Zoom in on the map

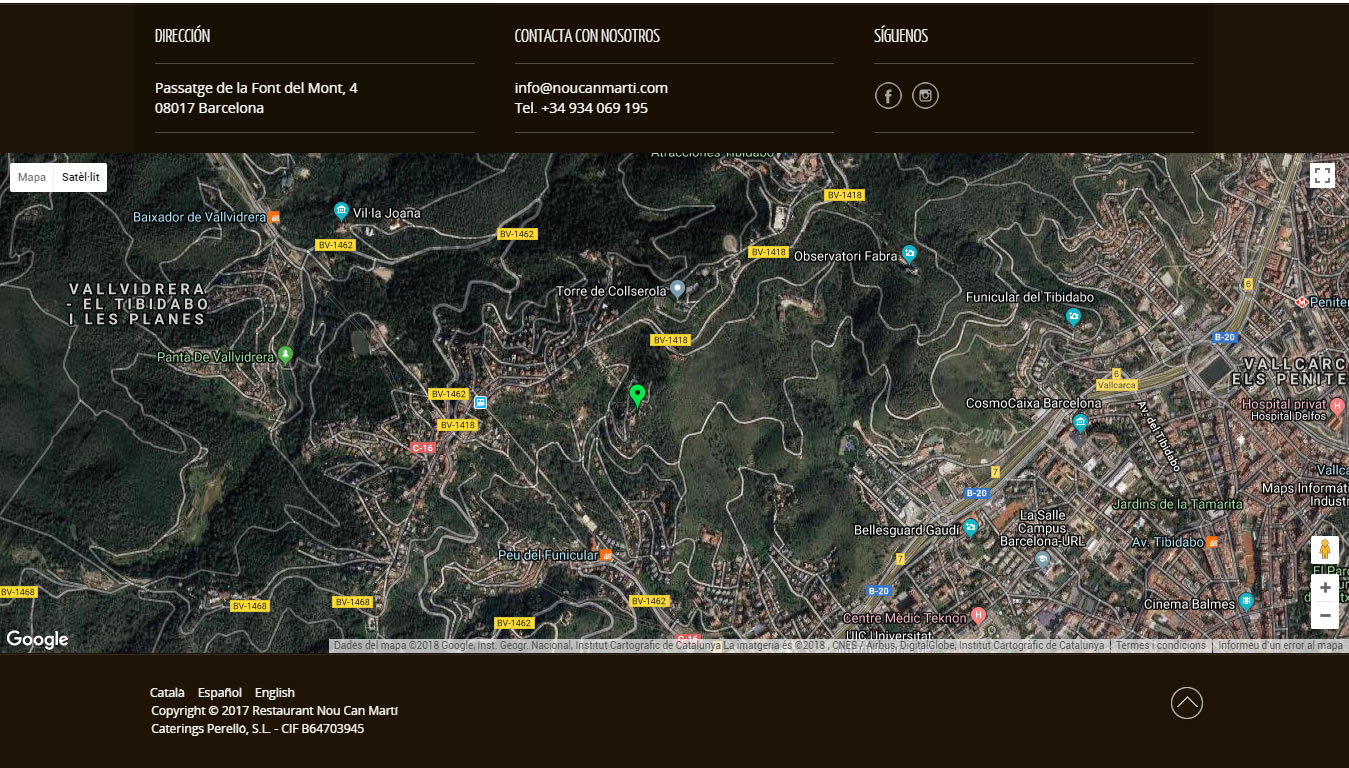1324,588
